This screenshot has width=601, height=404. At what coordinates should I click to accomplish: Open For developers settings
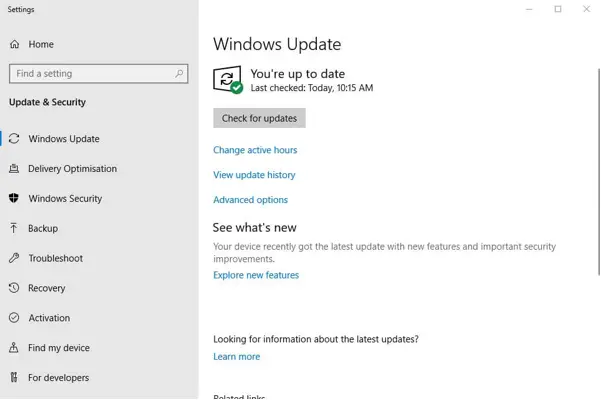(x=58, y=378)
